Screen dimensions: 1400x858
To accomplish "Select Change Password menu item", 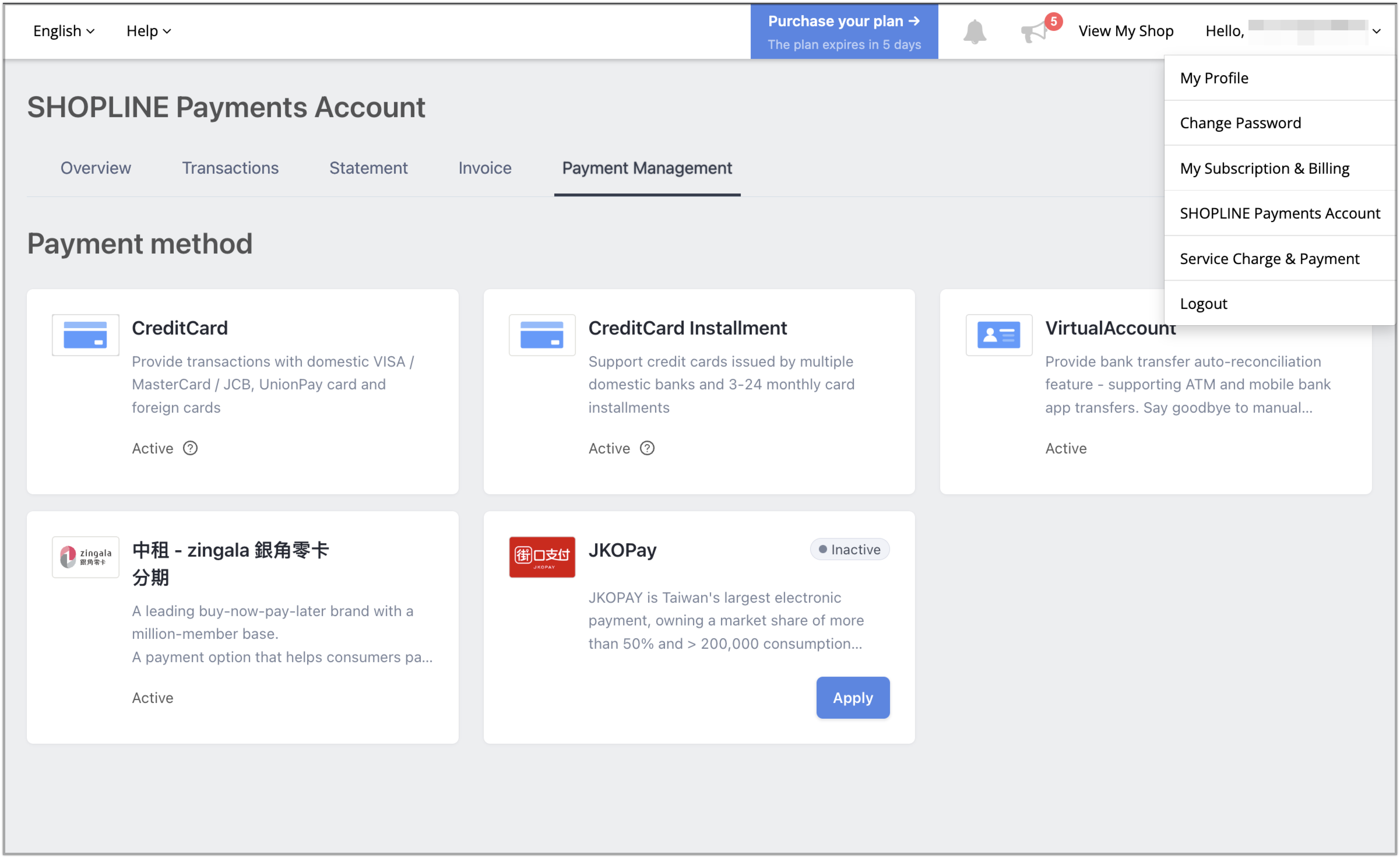I will (x=1280, y=123).
